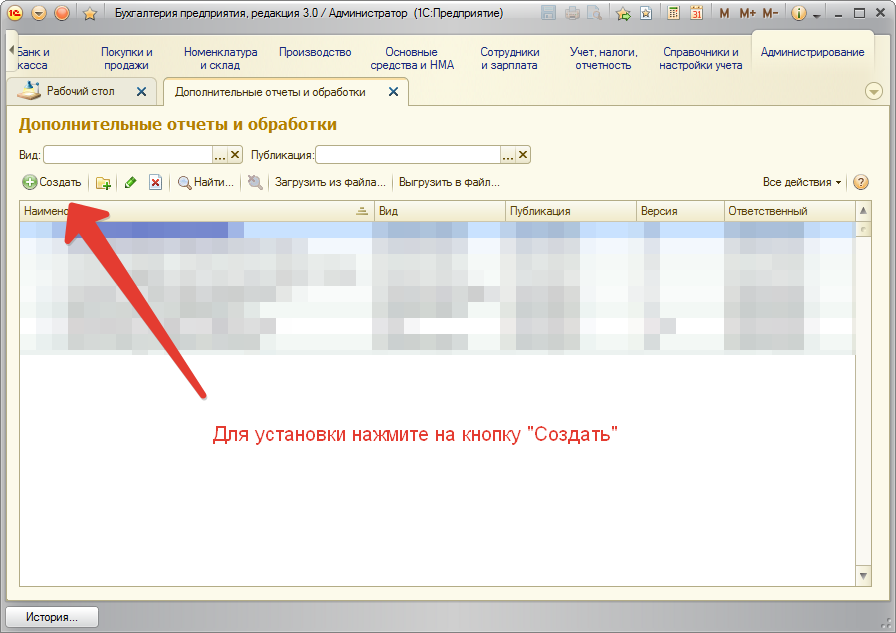896x633 pixels.
Task: Open help with the question mark icon
Action: click(860, 183)
